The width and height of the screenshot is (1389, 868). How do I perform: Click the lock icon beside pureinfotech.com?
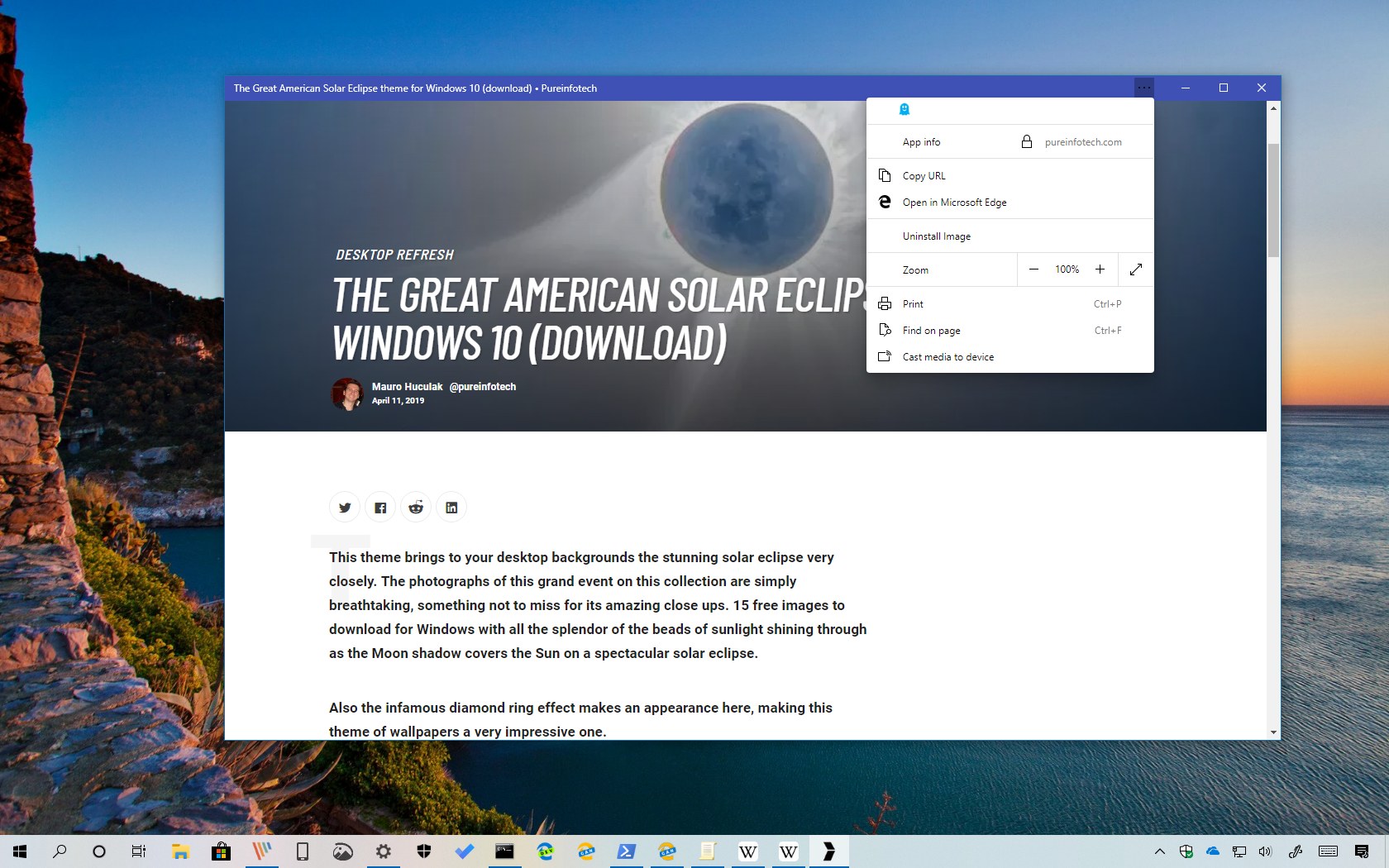click(1026, 142)
